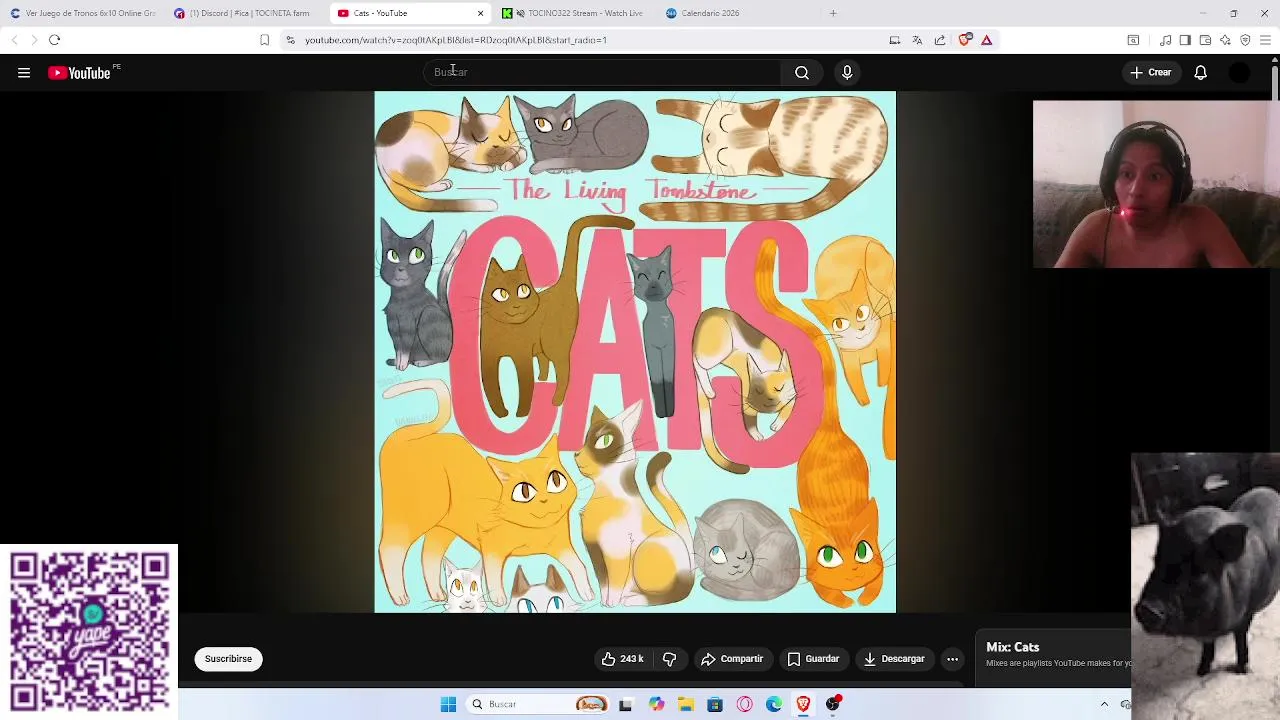Open the YouTube hamburger guide menu
This screenshot has height=720, width=1280.
point(24,72)
